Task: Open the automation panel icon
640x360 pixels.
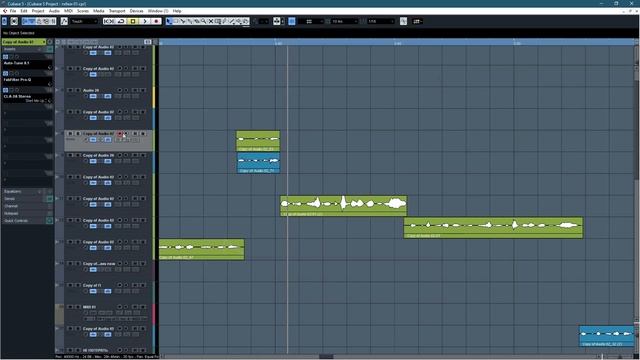Action: click(x=64, y=21)
